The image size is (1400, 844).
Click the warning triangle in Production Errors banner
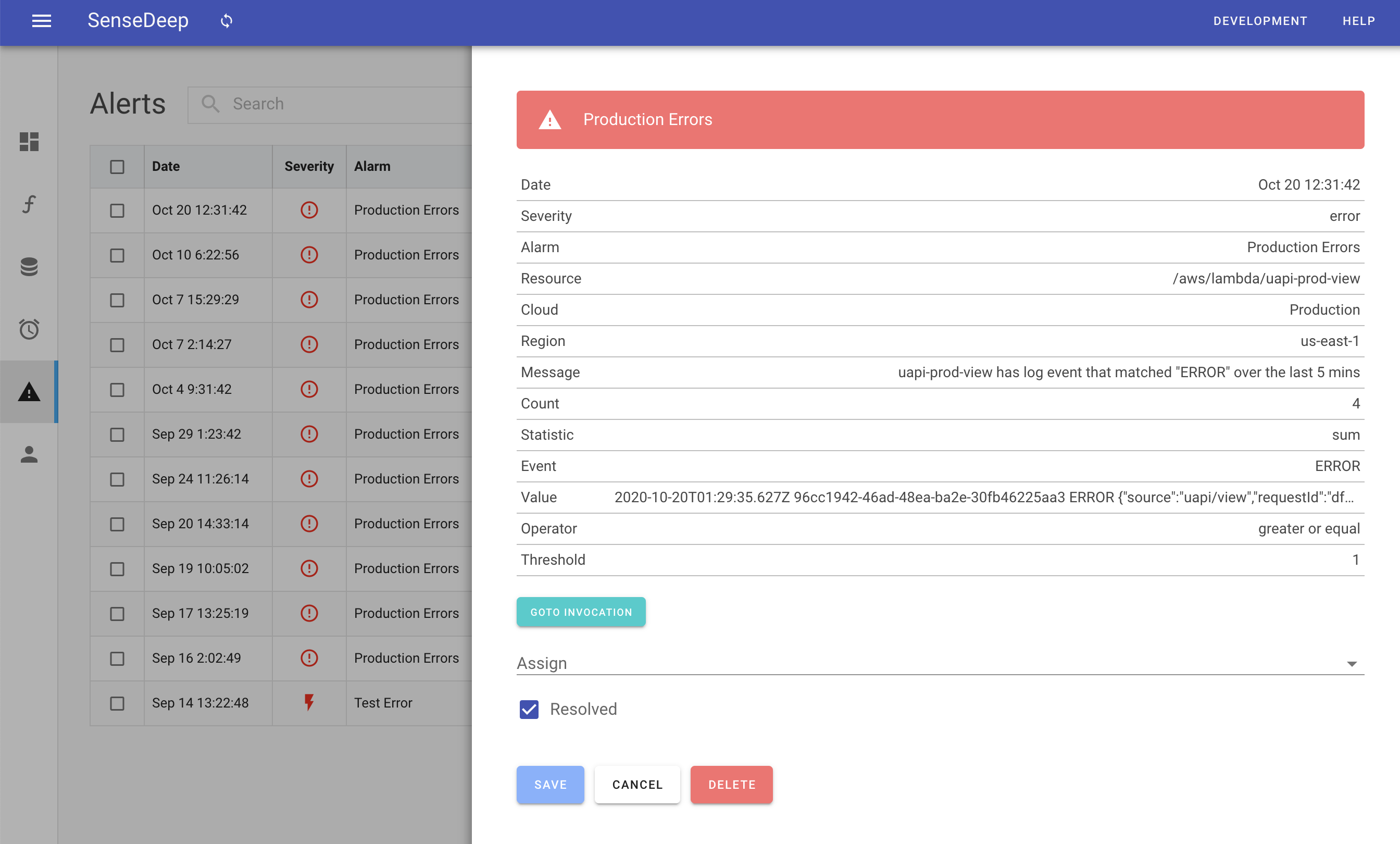(x=549, y=120)
